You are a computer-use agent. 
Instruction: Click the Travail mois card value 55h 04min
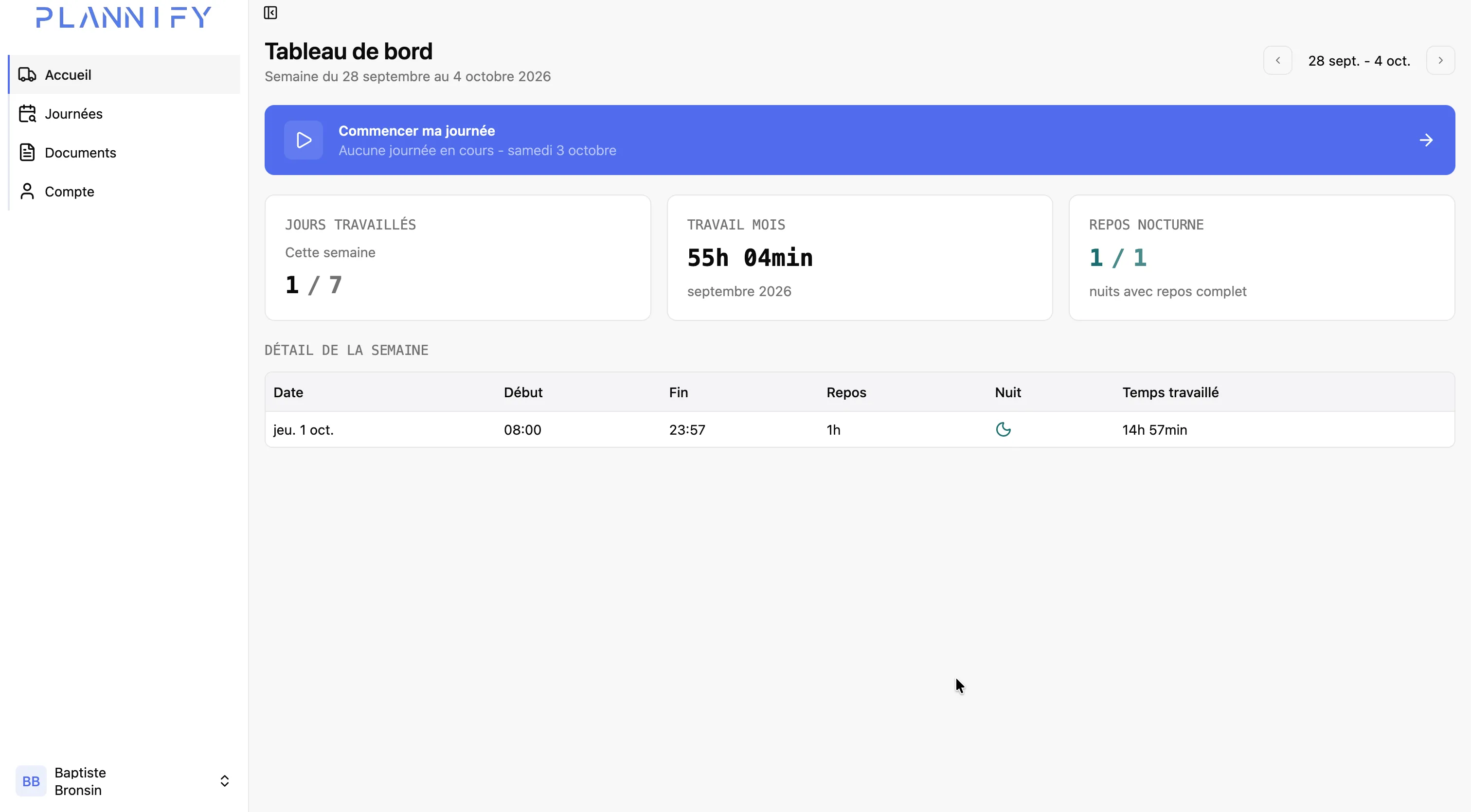[x=750, y=258]
